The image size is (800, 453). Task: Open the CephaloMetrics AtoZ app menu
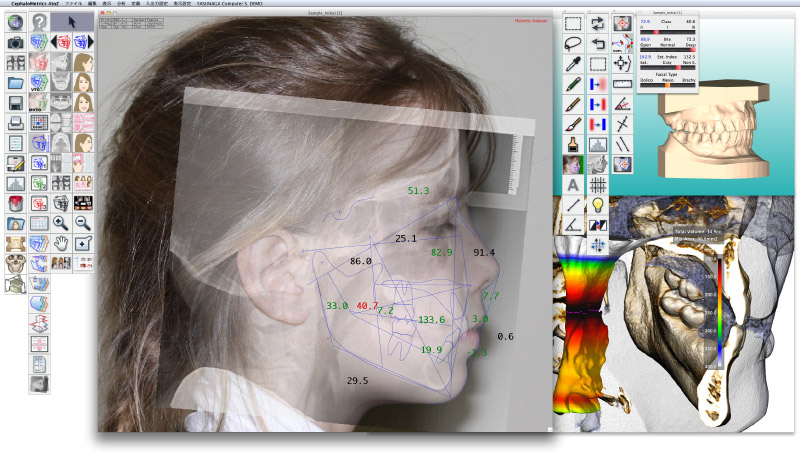pos(35,3)
